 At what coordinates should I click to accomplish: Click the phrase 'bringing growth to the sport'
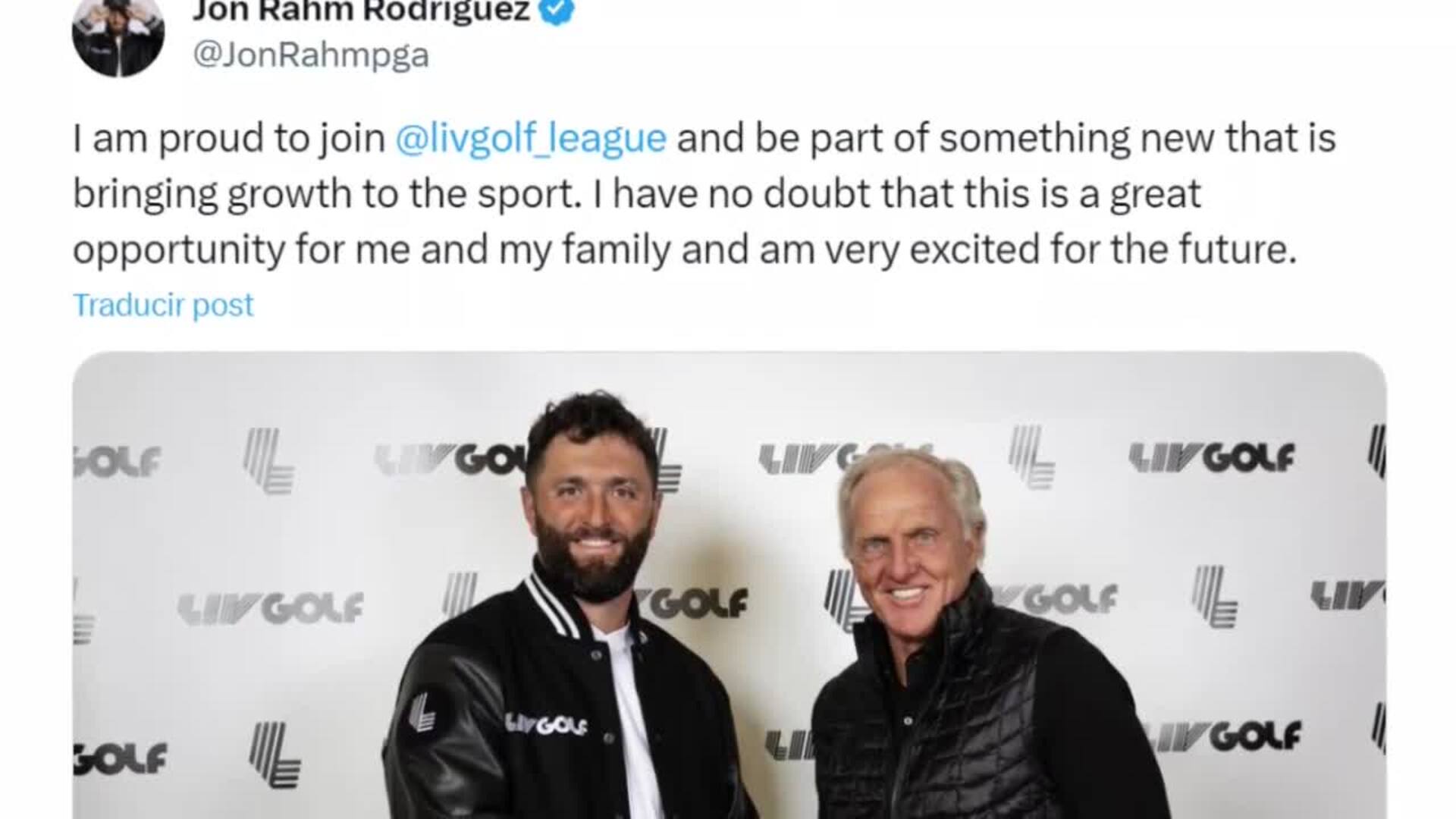(x=325, y=194)
